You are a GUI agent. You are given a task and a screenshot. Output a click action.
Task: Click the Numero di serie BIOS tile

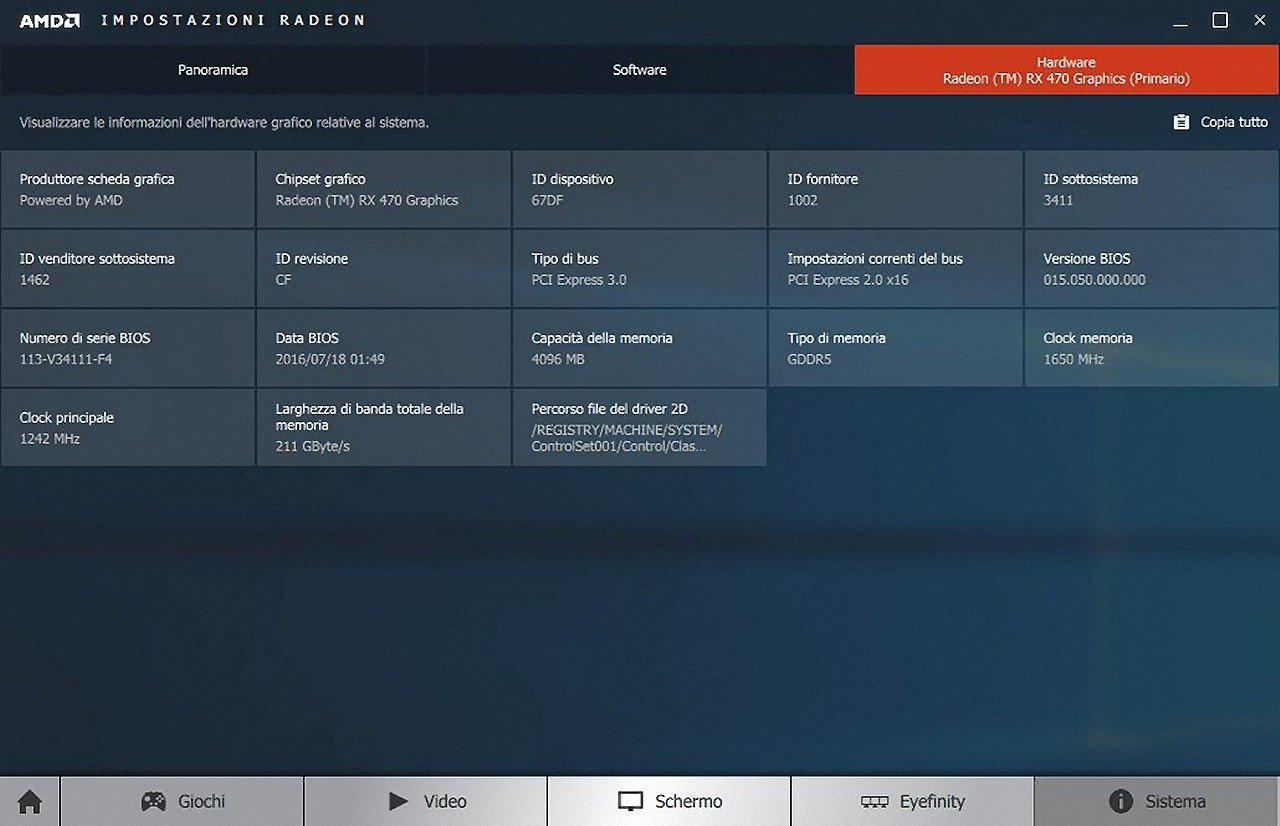[x=128, y=348]
